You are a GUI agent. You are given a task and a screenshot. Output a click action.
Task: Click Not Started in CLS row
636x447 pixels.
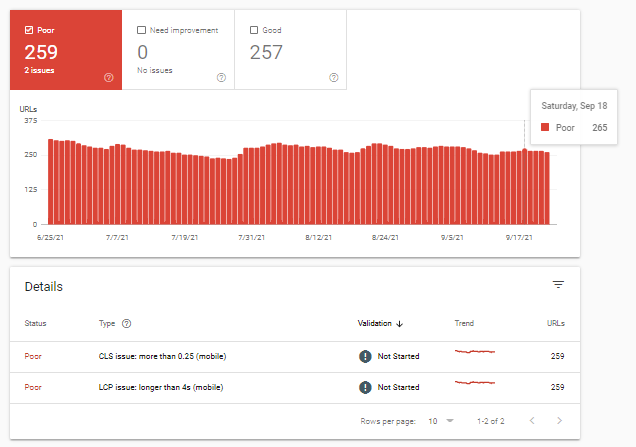398,356
